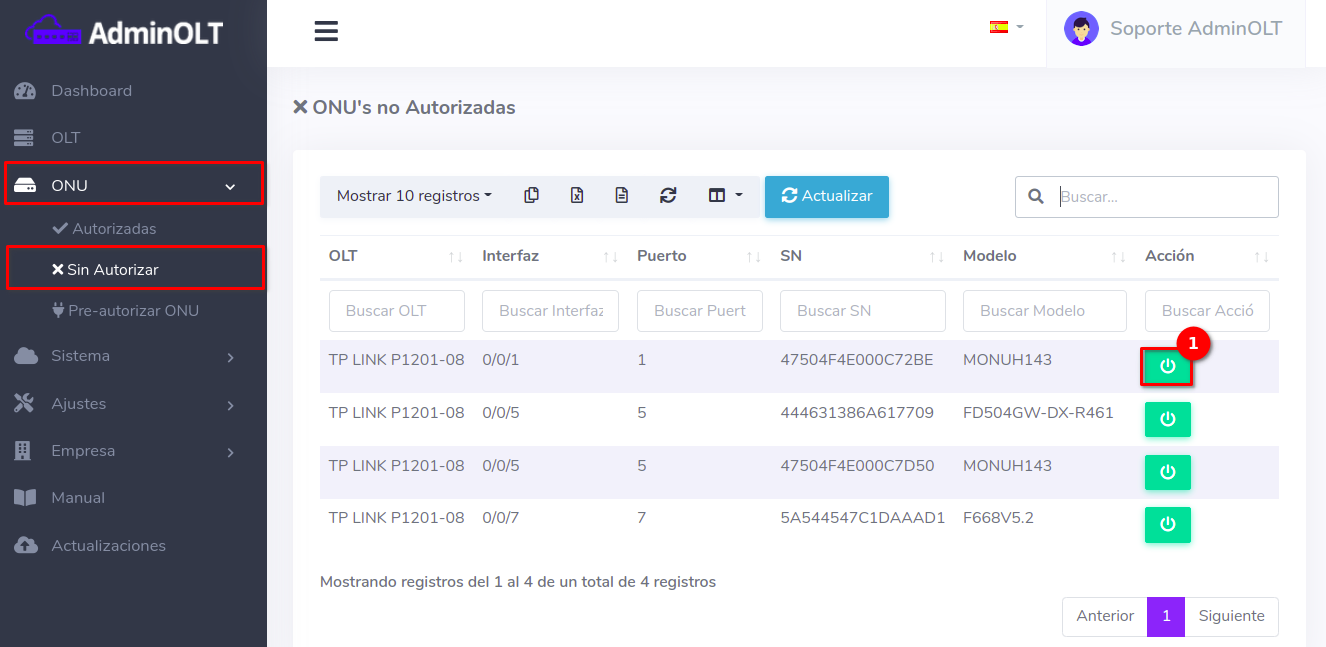Image resolution: width=1326 pixels, height=647 pixels.
Task: Go to Pre-autorizar ONU submenu
Action: (x=133, y=311)
